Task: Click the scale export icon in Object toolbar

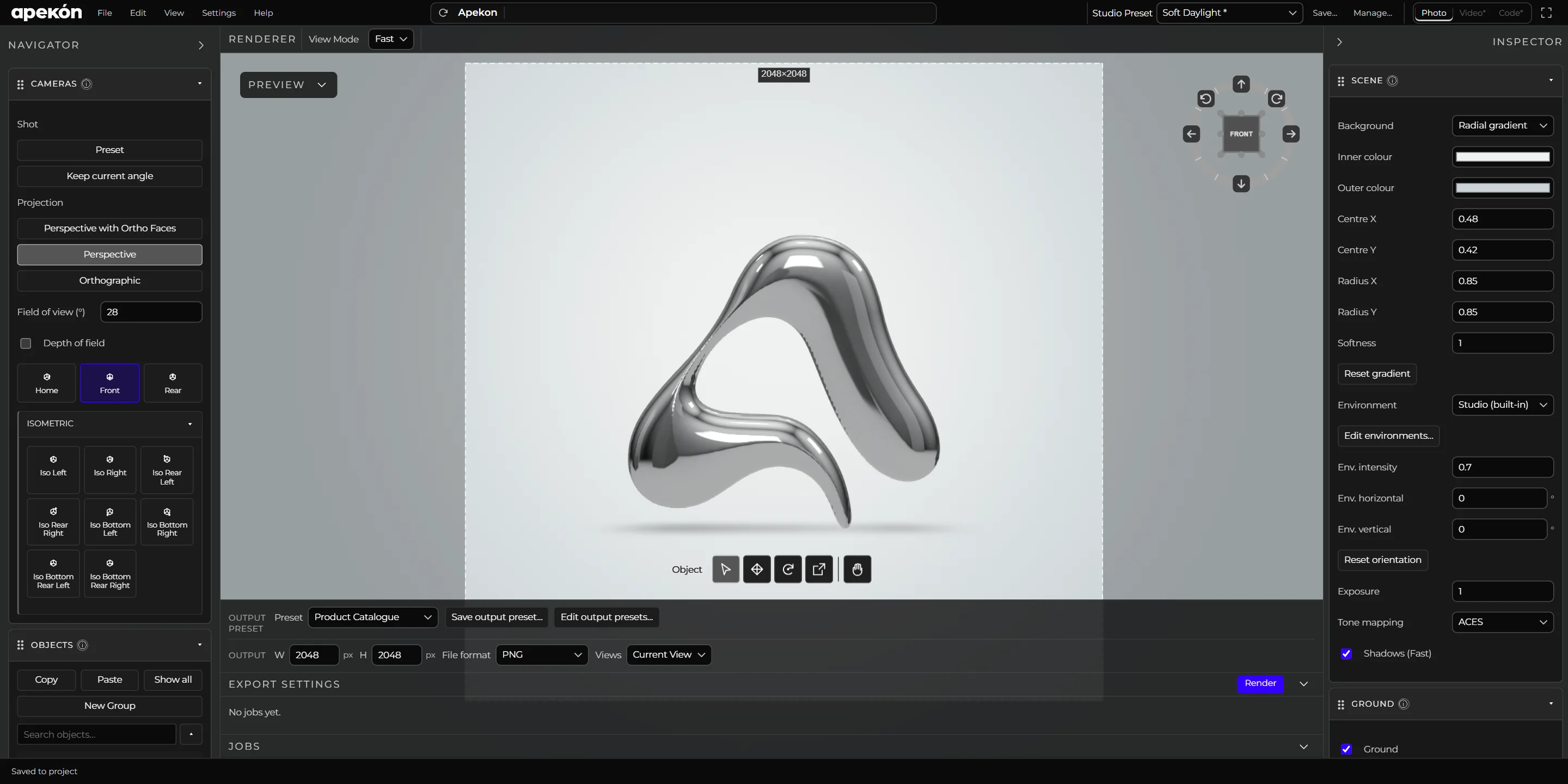Action: coord(819,569)
